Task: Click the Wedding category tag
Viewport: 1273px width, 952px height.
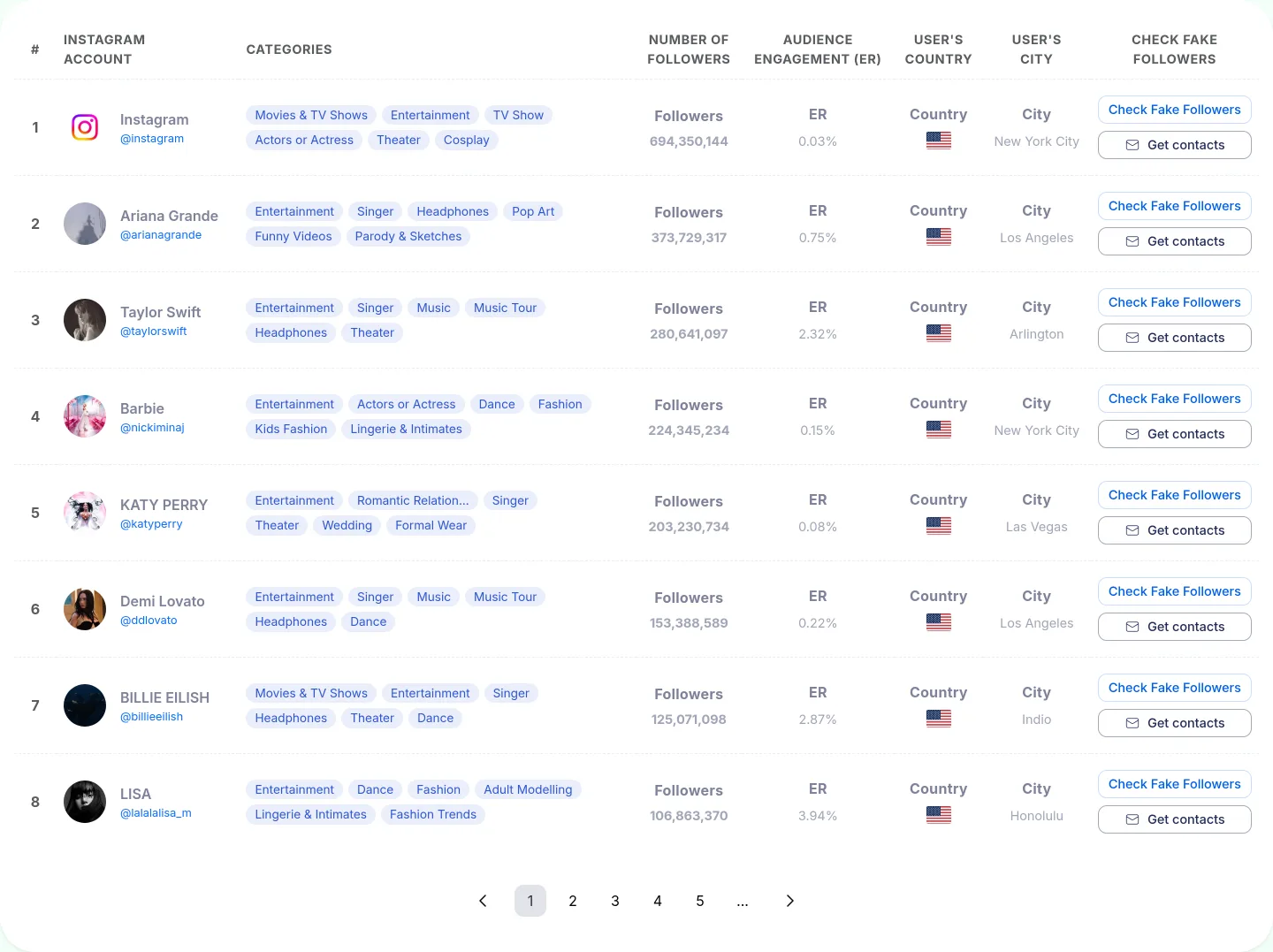Action: tap(347, 525)
